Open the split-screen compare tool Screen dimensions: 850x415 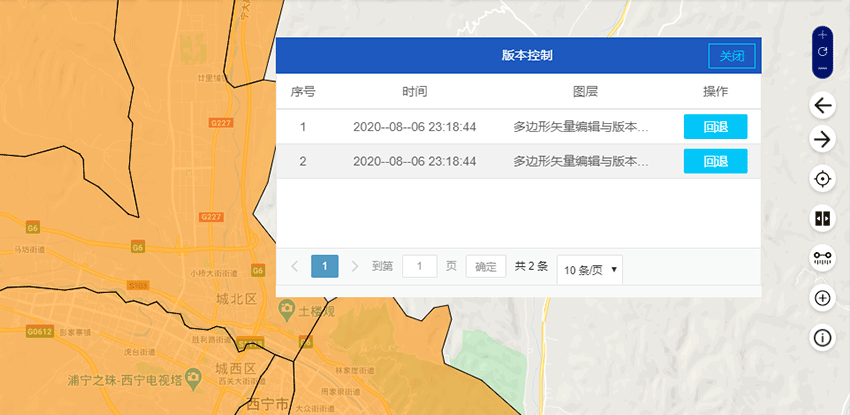pos(823,218)
